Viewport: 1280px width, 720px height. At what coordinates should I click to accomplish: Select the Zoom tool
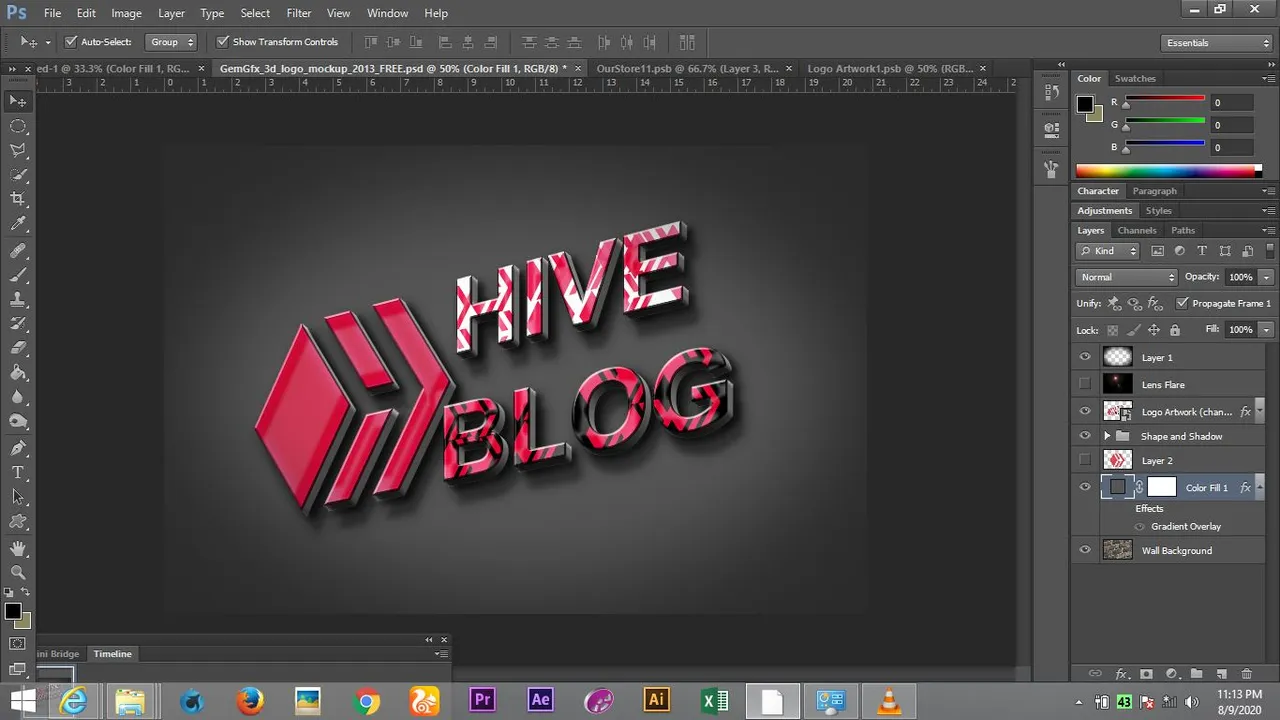pyautogui.click(x=18, y=572)
